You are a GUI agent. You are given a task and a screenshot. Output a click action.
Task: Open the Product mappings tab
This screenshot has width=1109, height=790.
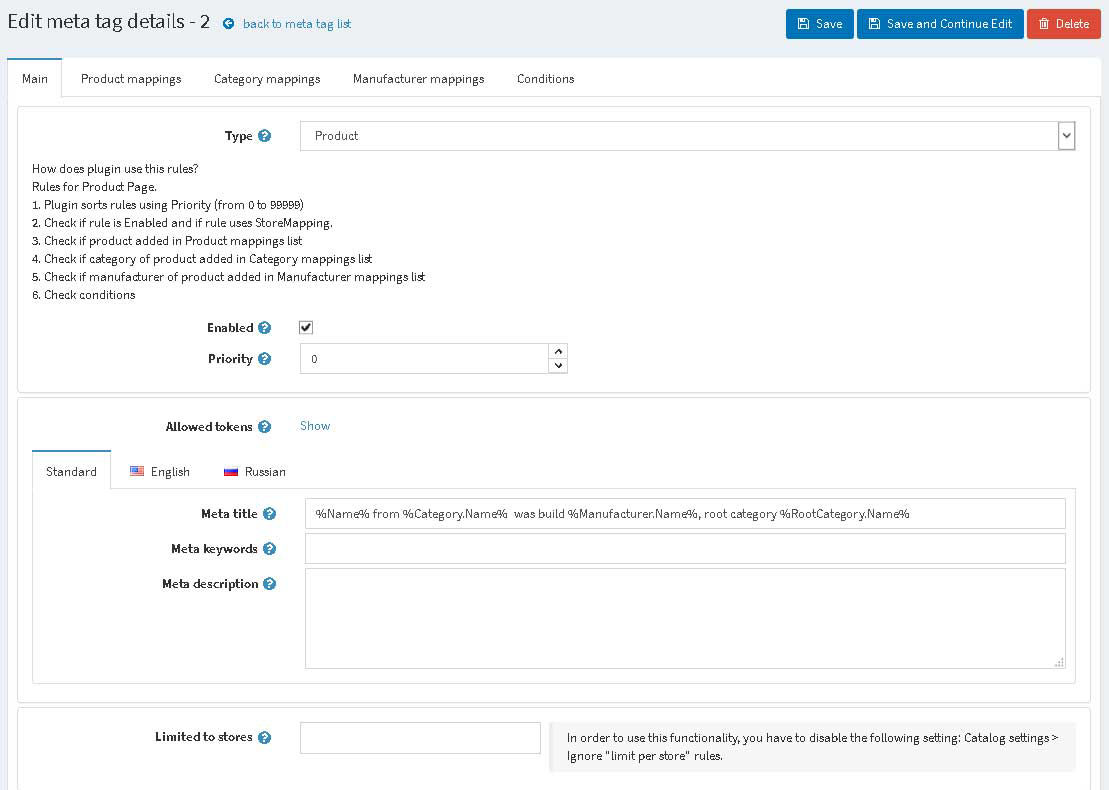click(131, 79)
